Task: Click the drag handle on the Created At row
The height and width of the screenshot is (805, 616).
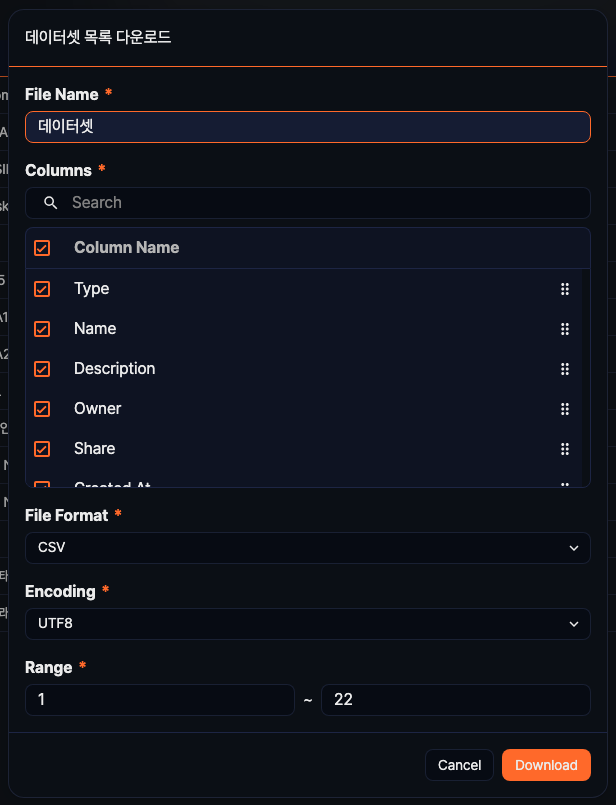Action: [x=565, y=483]
